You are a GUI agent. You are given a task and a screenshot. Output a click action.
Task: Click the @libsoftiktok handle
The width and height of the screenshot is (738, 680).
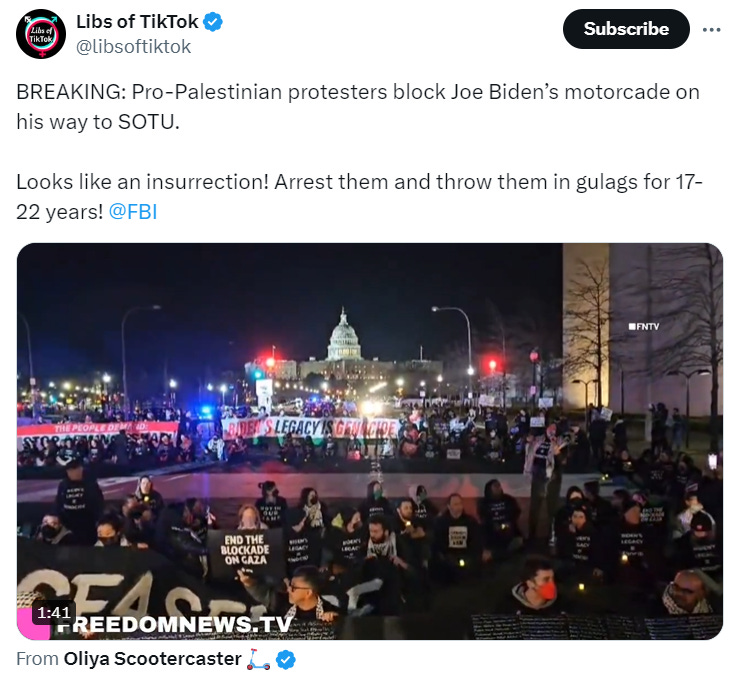[133, 47]
